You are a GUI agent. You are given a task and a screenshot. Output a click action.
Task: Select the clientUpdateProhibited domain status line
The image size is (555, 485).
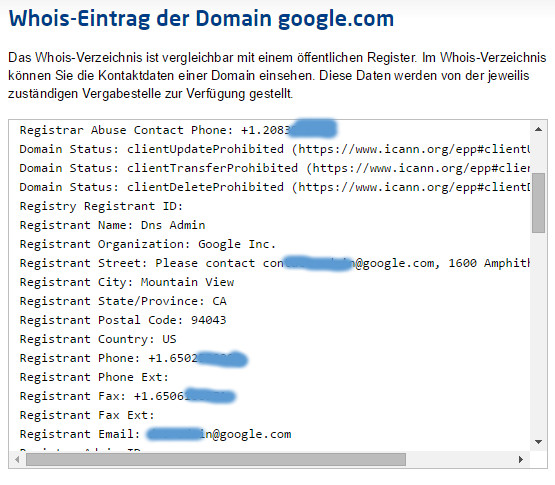(x=274, y=149)
